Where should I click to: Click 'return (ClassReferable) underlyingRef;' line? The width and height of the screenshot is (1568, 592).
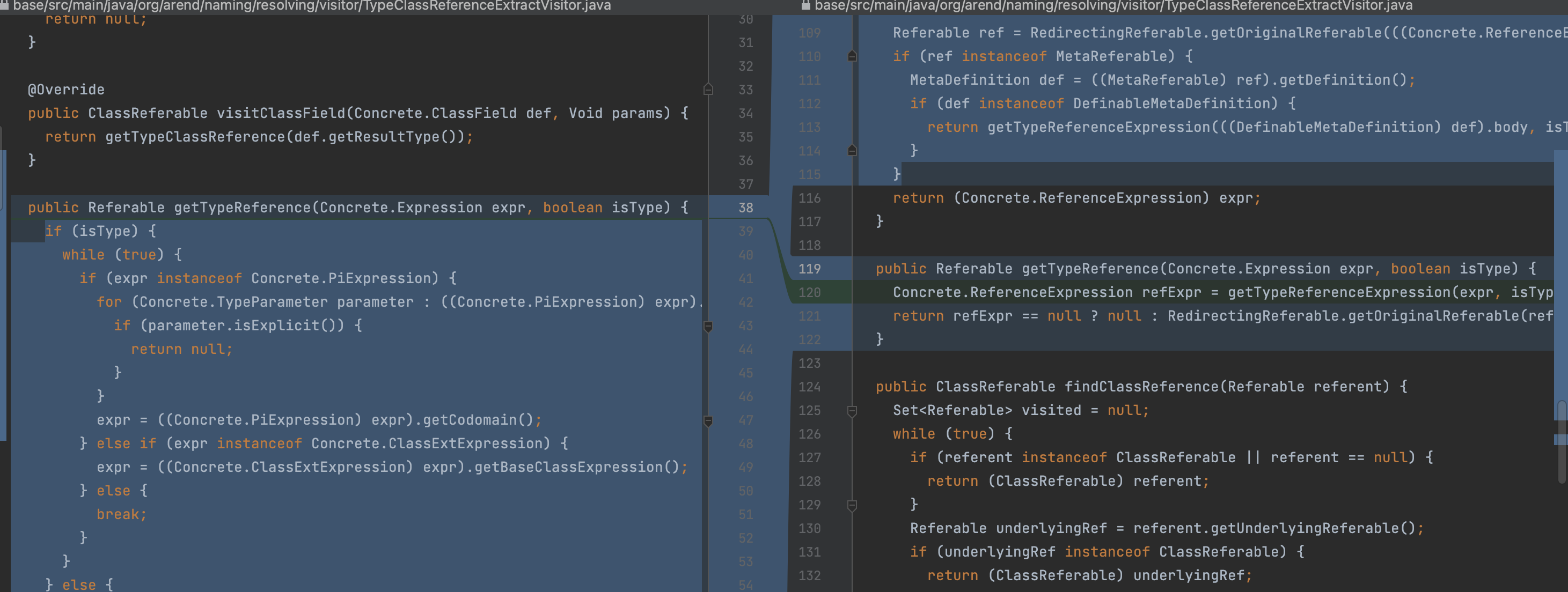pos(1089,575)
